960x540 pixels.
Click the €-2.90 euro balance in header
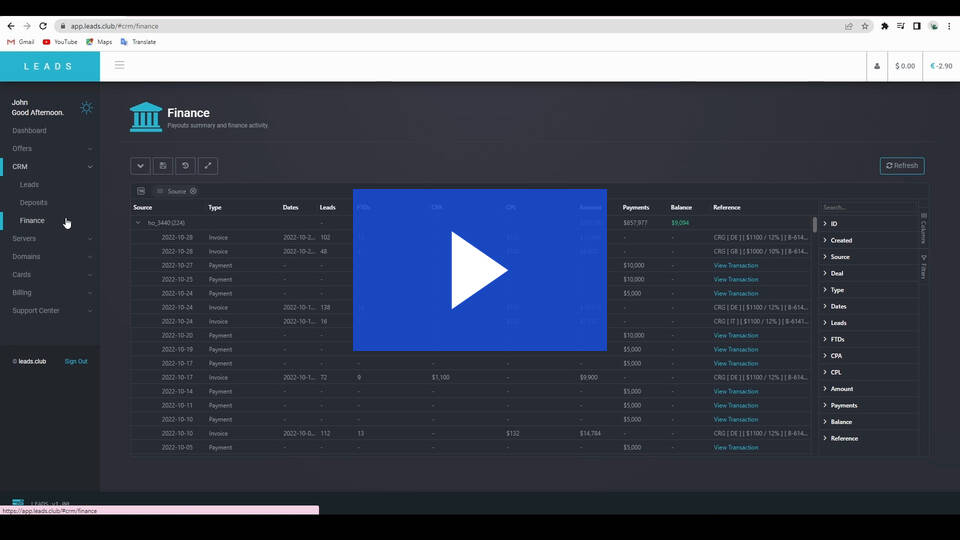[x=941, y=66]
